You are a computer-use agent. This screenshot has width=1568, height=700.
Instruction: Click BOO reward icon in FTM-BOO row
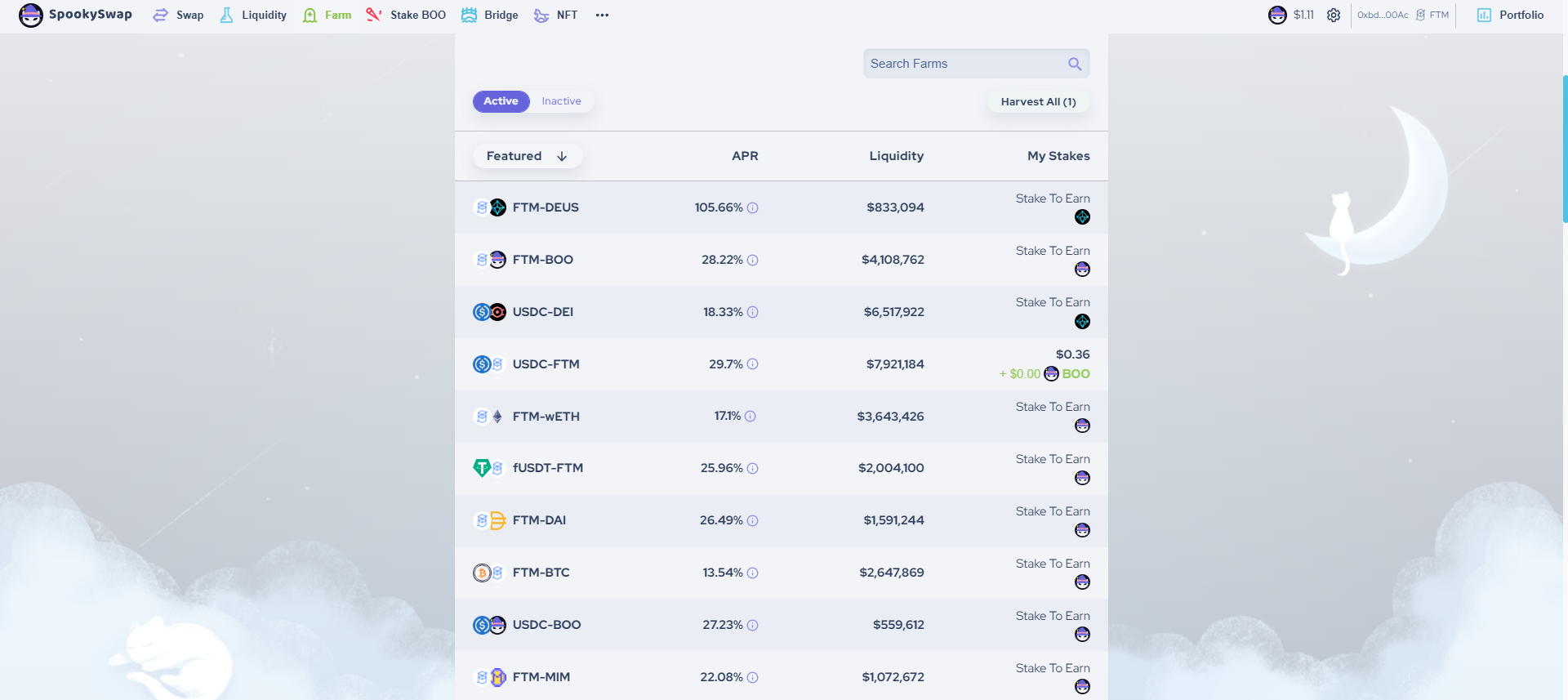coord(1082,270)
